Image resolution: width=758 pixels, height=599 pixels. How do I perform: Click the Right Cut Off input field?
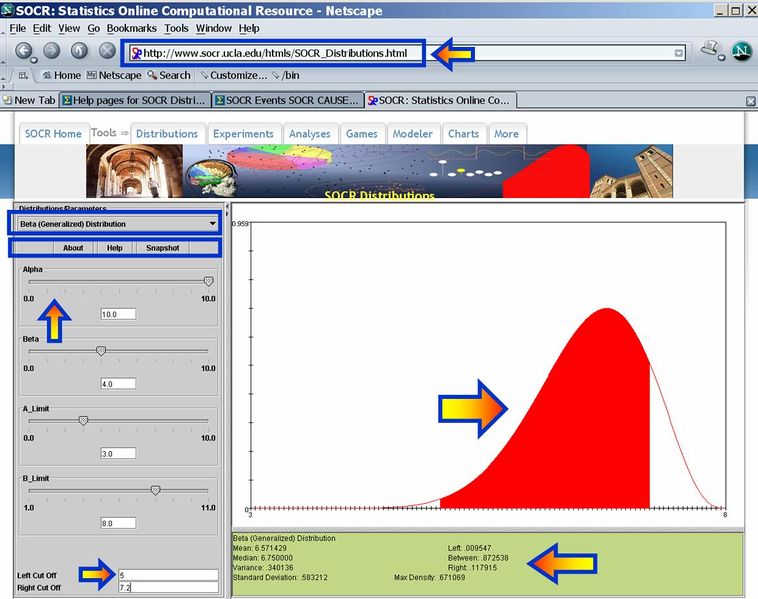point(168,588)
